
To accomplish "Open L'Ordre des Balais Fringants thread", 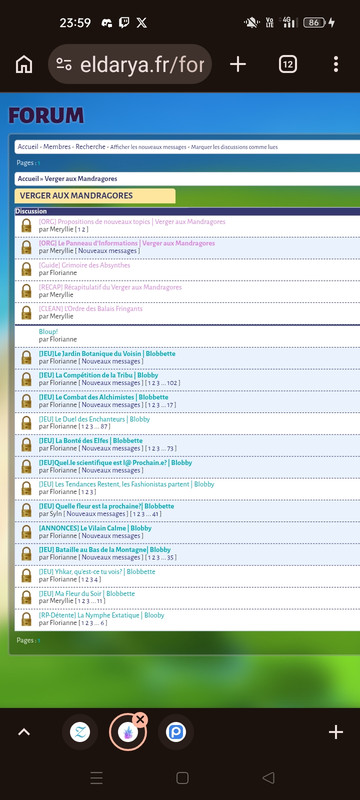I will [x=91, y=309].
